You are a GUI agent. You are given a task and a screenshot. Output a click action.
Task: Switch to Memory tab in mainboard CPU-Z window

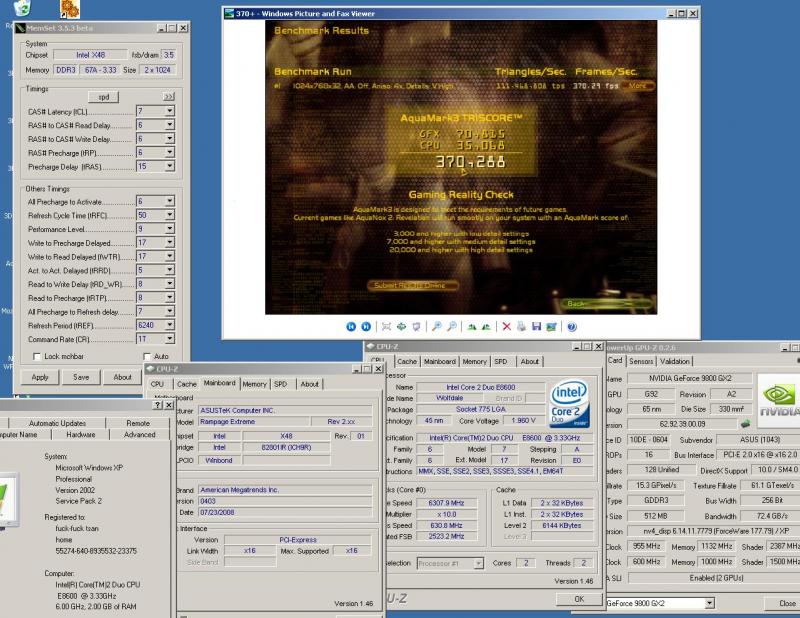point(255,384)
